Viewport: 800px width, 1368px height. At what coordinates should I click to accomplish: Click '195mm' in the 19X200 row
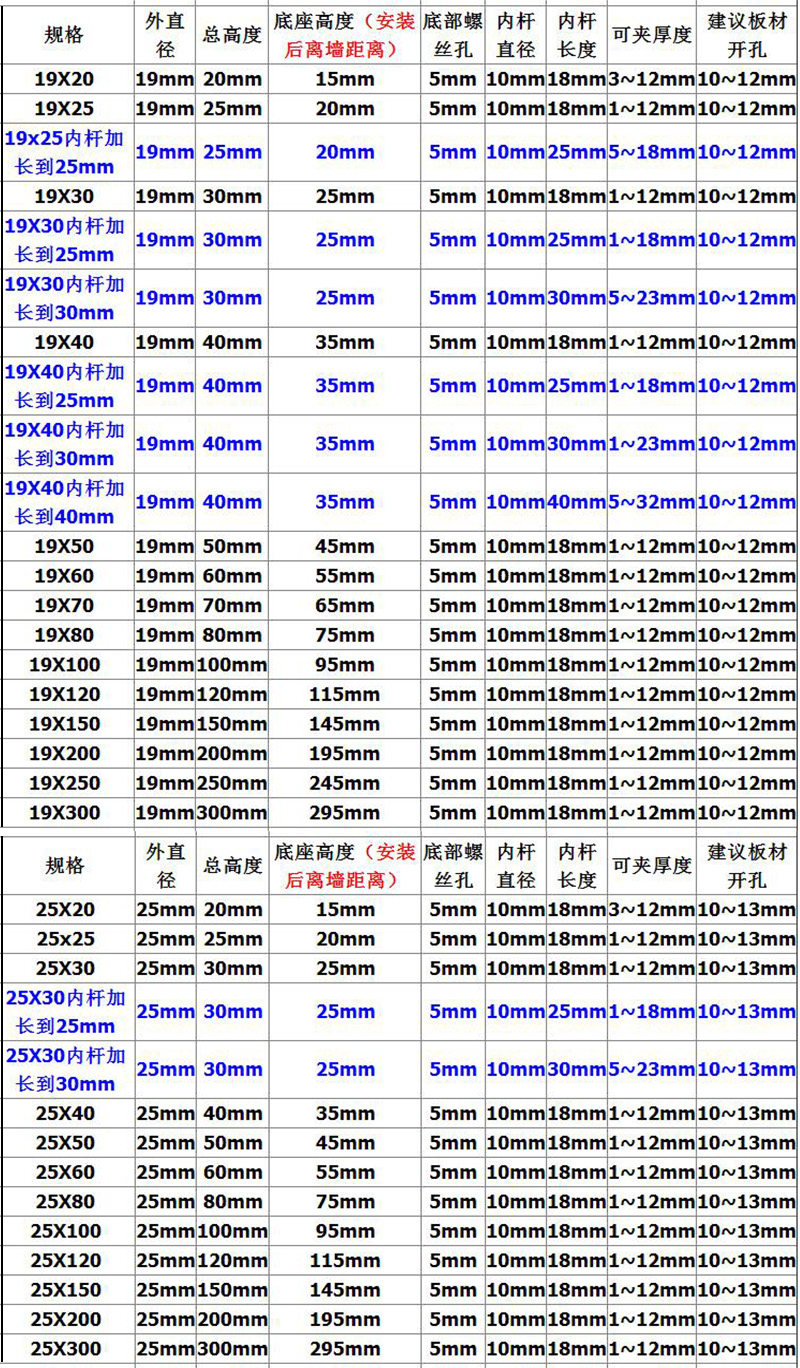click(344, 754)
